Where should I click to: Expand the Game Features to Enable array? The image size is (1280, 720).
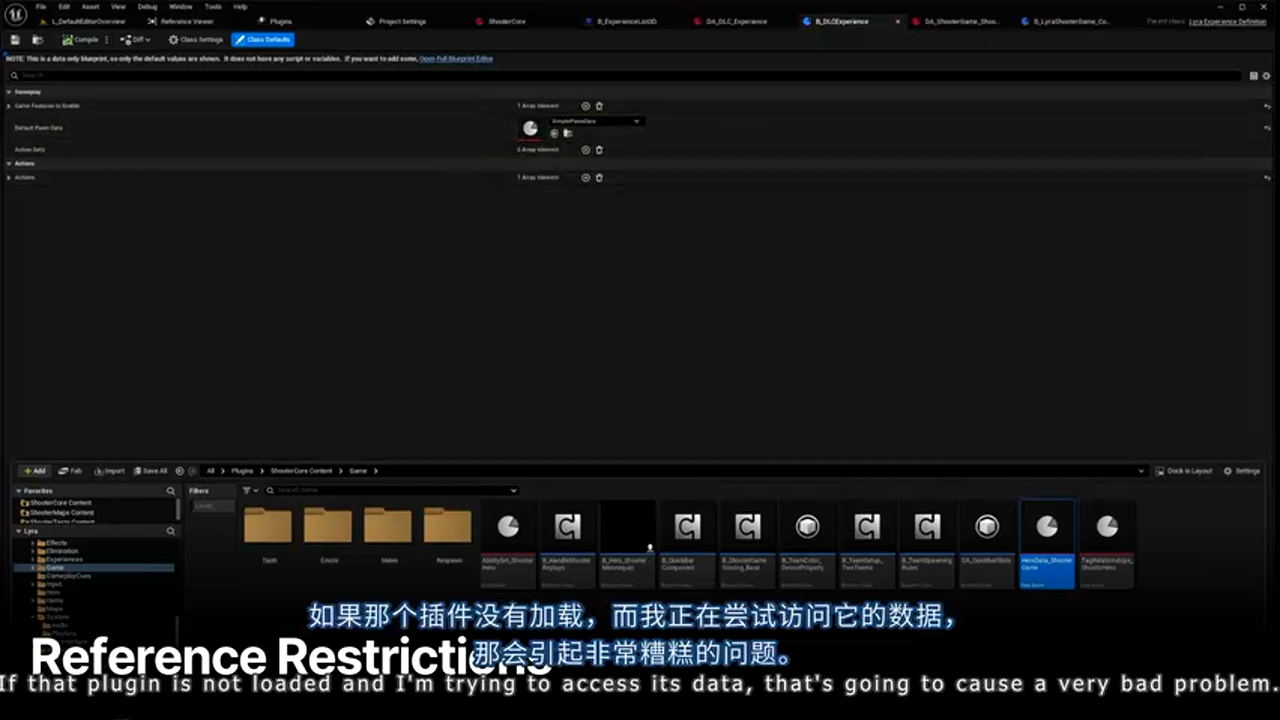tap(9, 106)
